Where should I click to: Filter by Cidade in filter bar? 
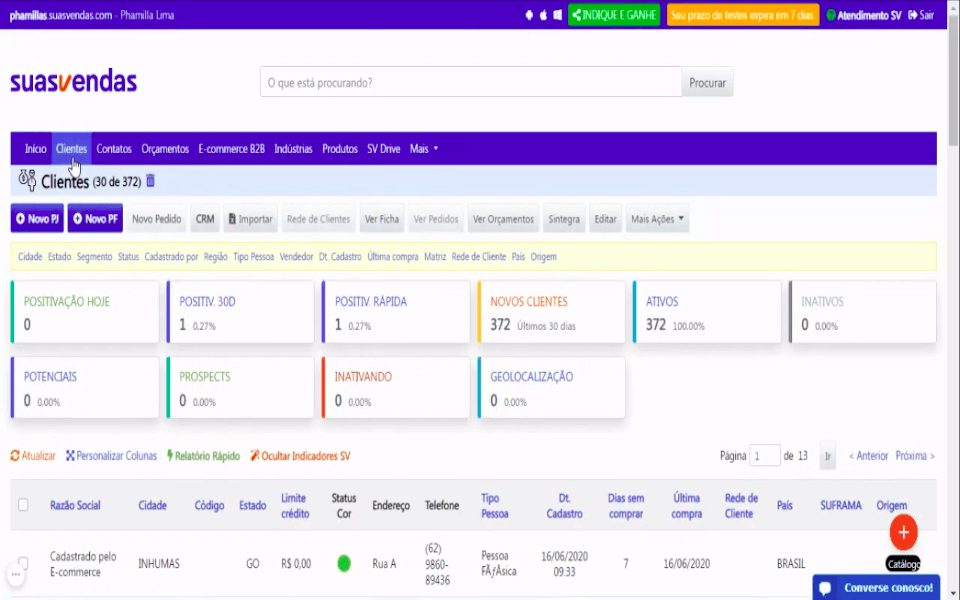click(x=30, y=257)
